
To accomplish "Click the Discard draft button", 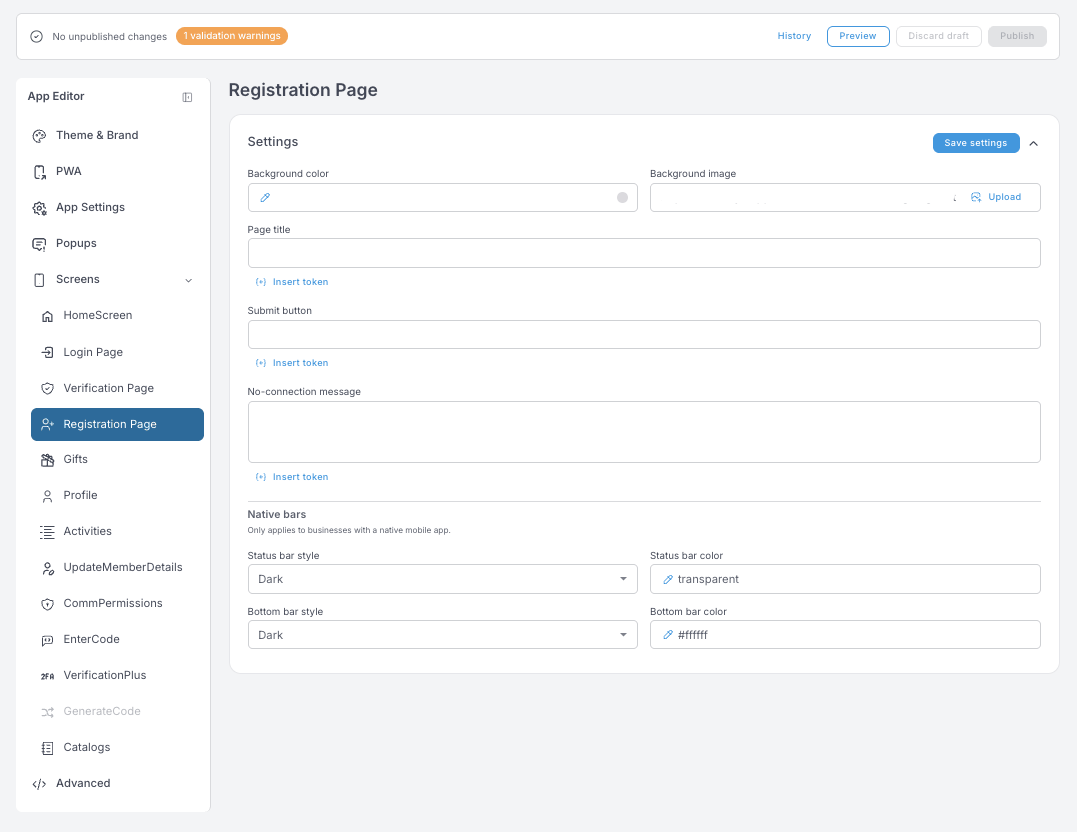I will (938, 36).
